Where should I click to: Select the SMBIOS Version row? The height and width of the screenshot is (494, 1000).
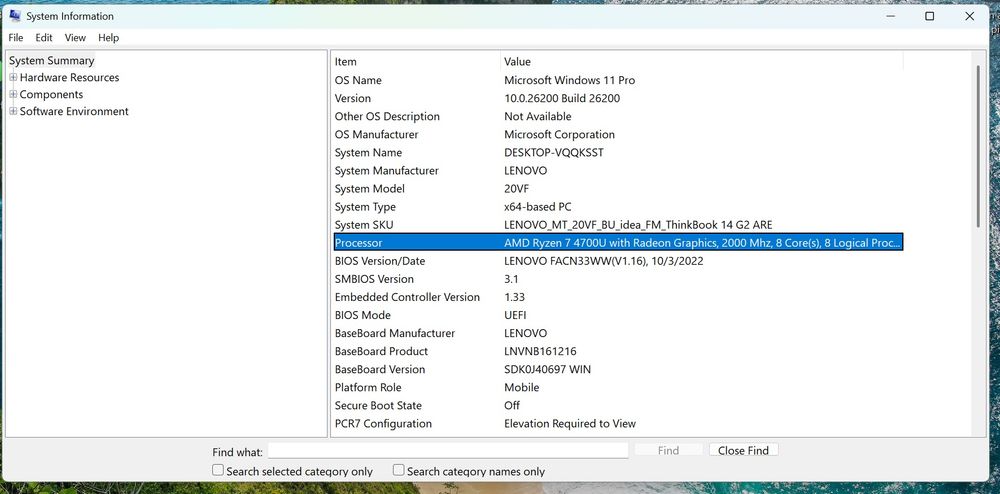[618, 279]
